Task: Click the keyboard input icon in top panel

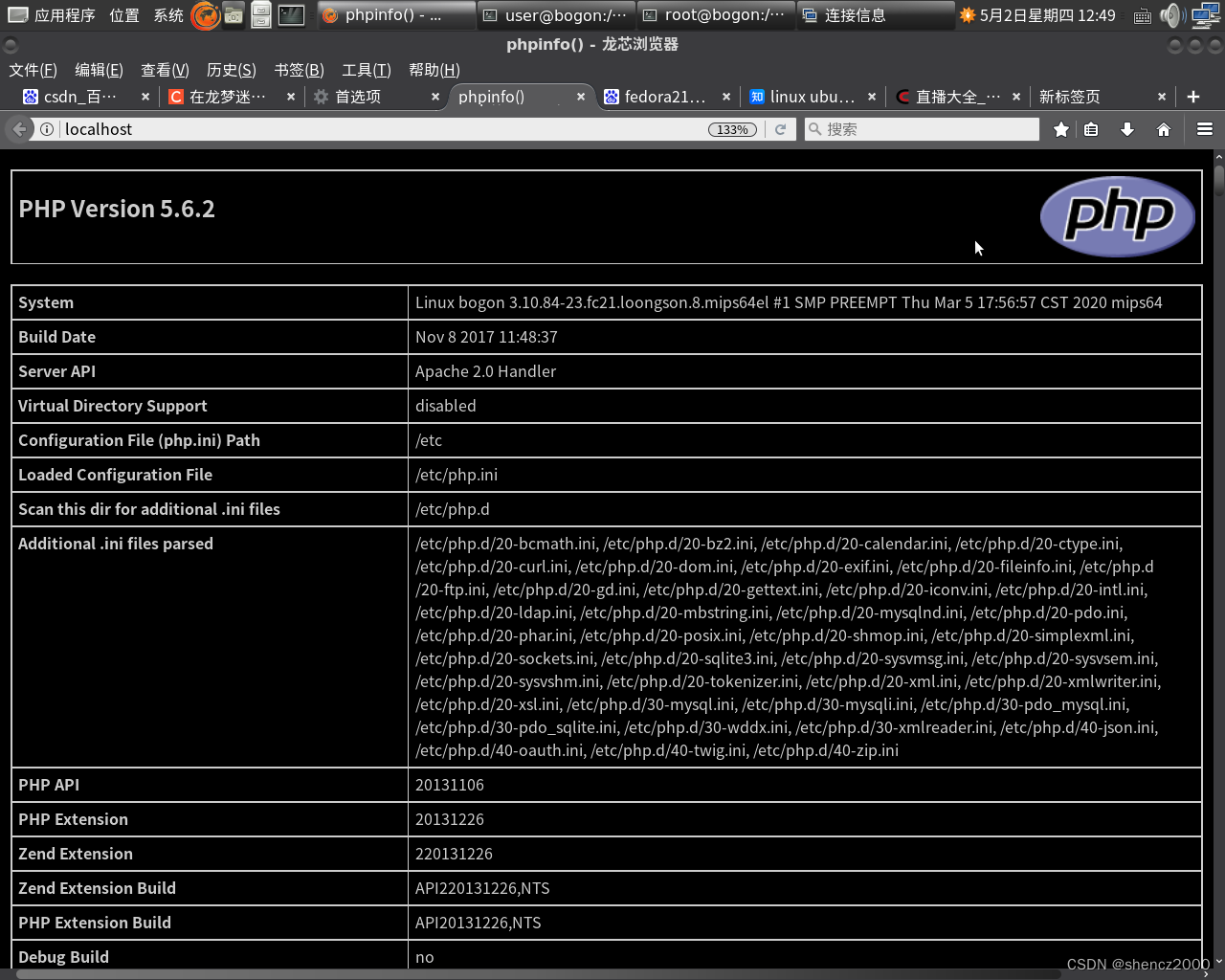Action: tap(1143, 16)
